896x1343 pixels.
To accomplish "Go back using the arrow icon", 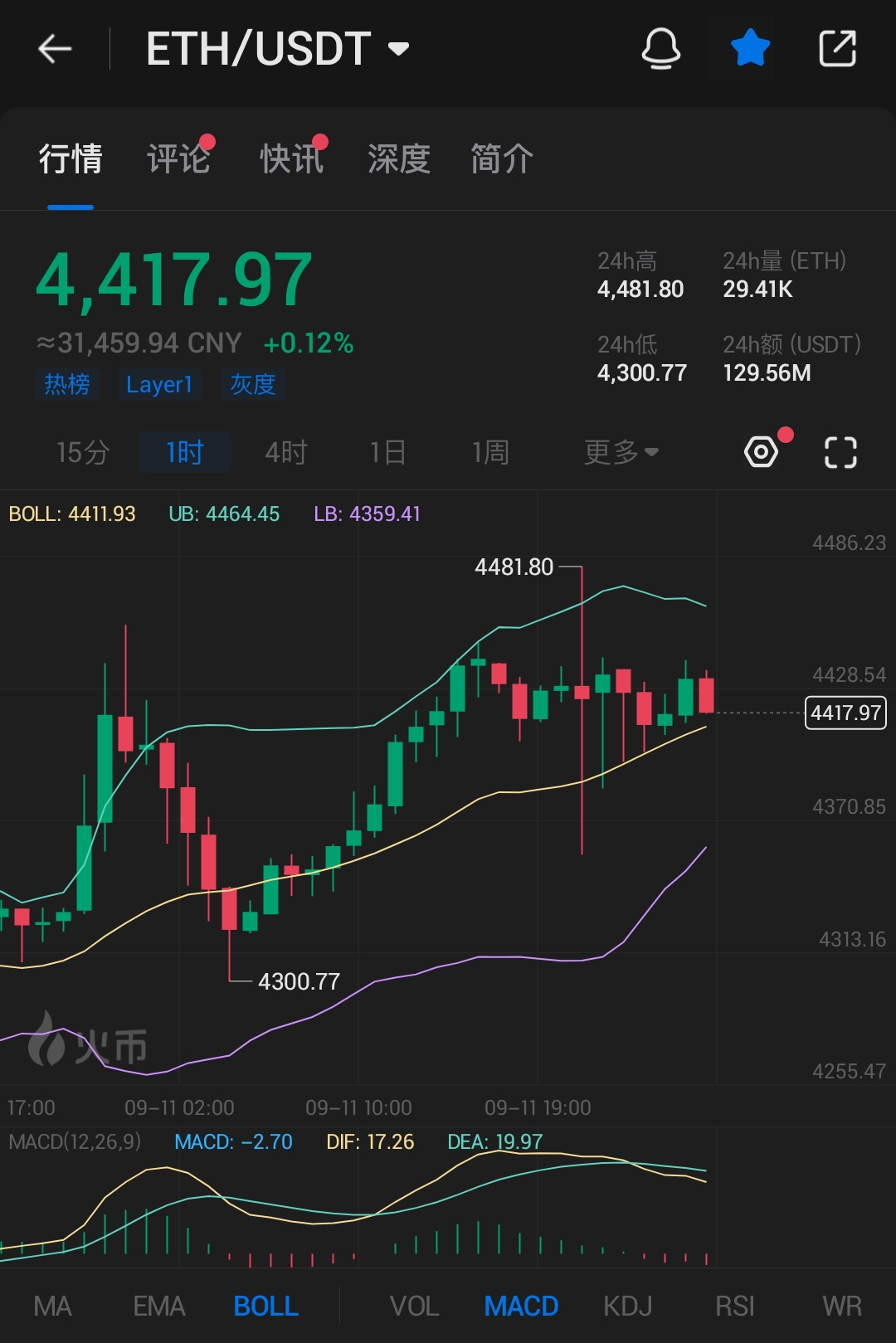I will 55,49.
